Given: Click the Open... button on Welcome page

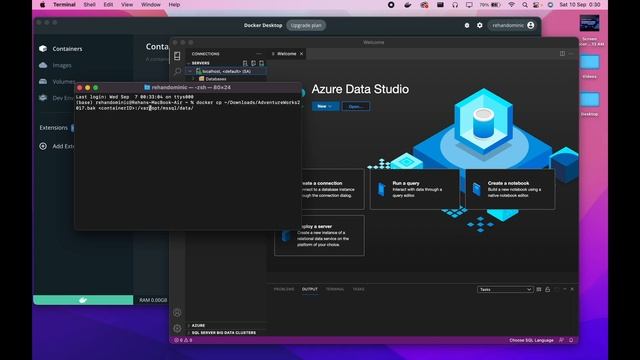Looking at the screenshot, I should coord(356,107).
